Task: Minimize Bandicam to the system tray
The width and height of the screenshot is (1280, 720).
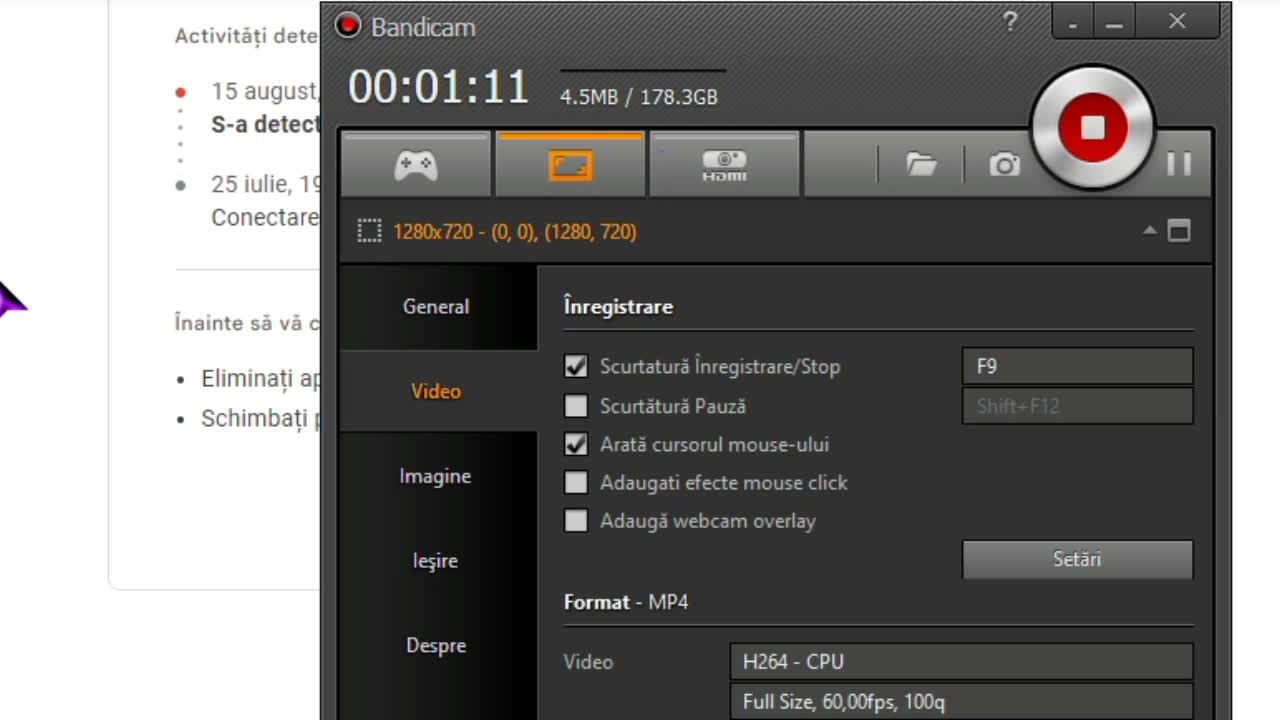Action: (1072, 22)
